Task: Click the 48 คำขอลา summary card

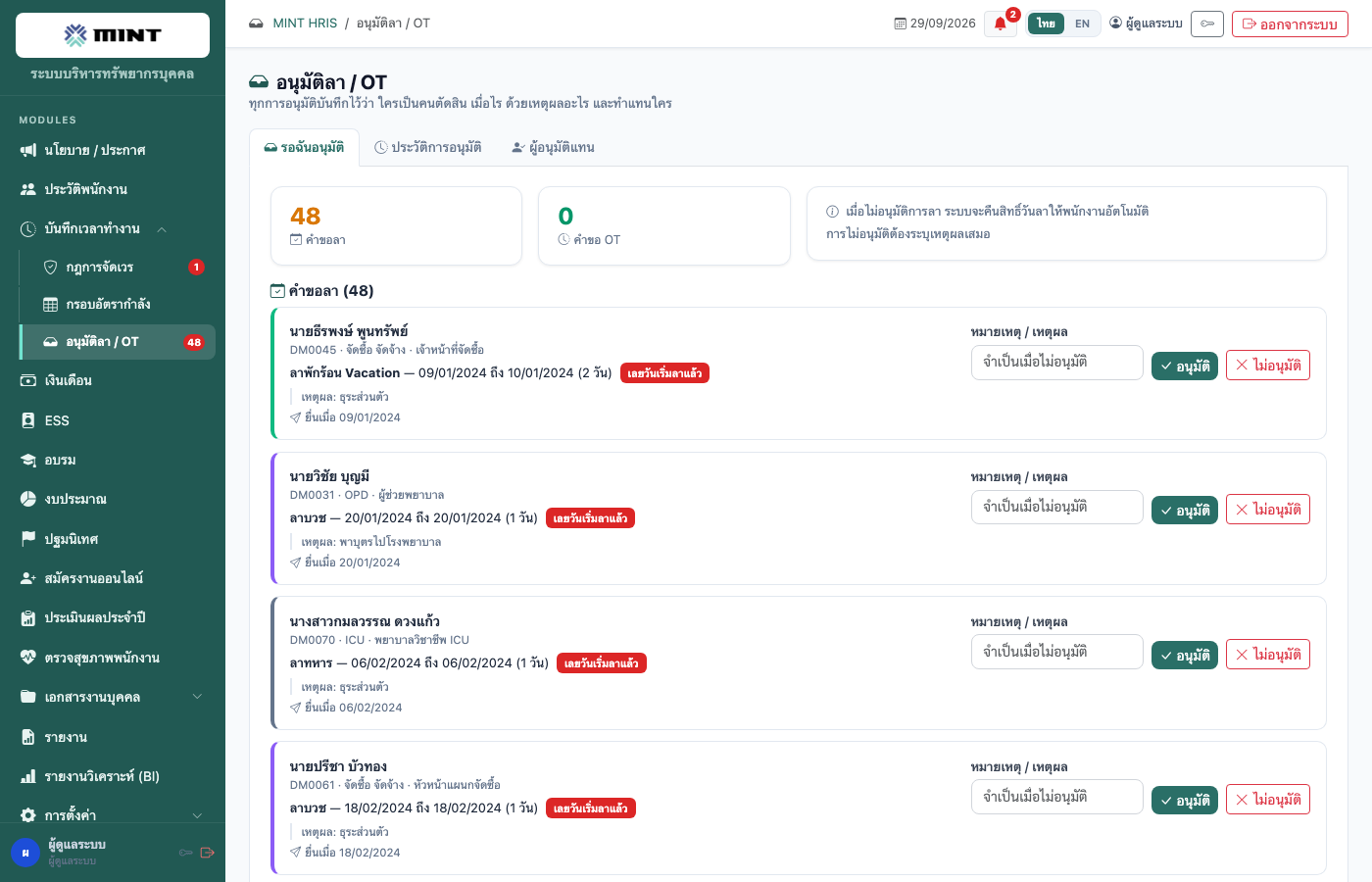Action: pos(396,226)
